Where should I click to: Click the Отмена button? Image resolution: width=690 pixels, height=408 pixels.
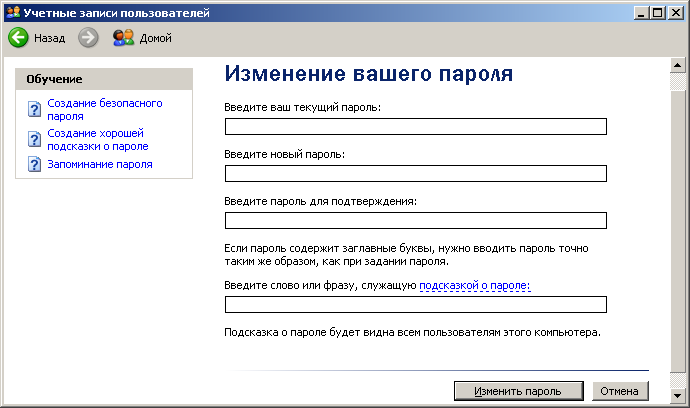pos(620,391)
